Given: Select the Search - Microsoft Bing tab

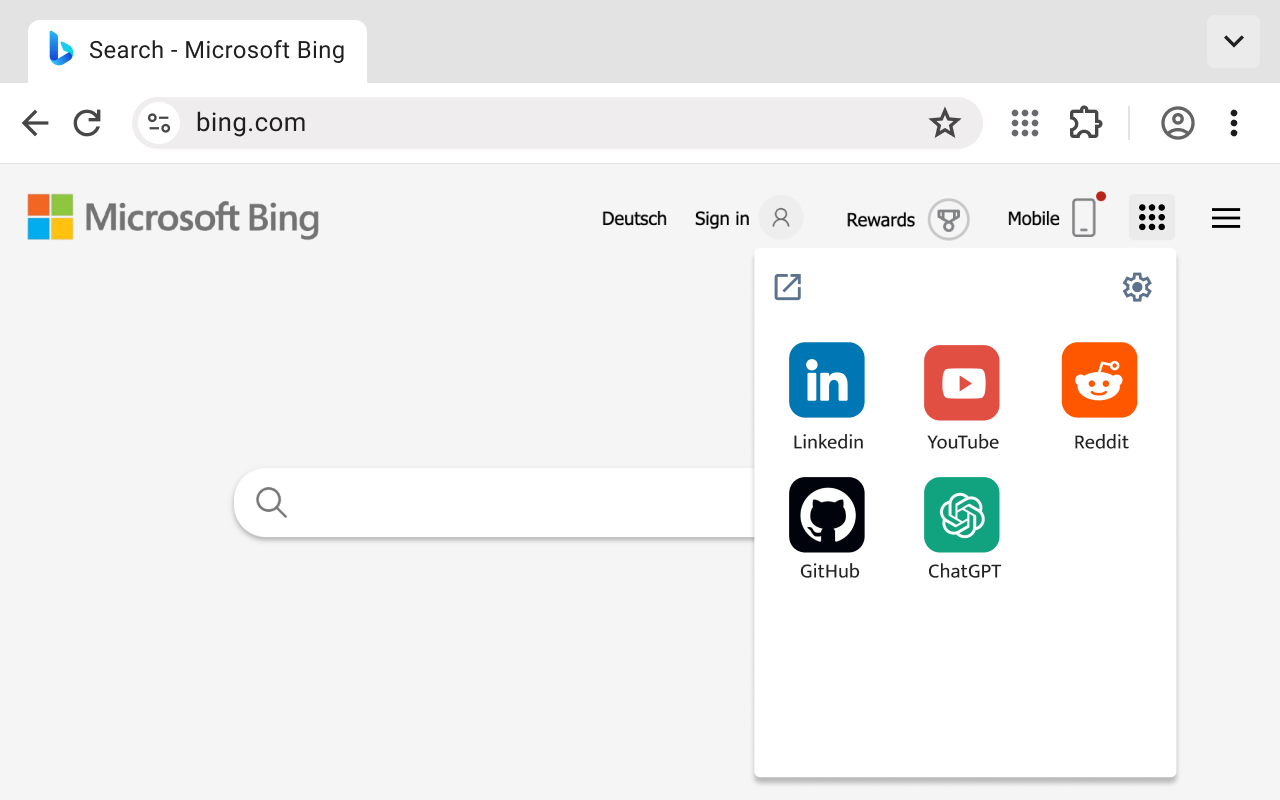Looking at the screenshot, I should pos(197,50).
